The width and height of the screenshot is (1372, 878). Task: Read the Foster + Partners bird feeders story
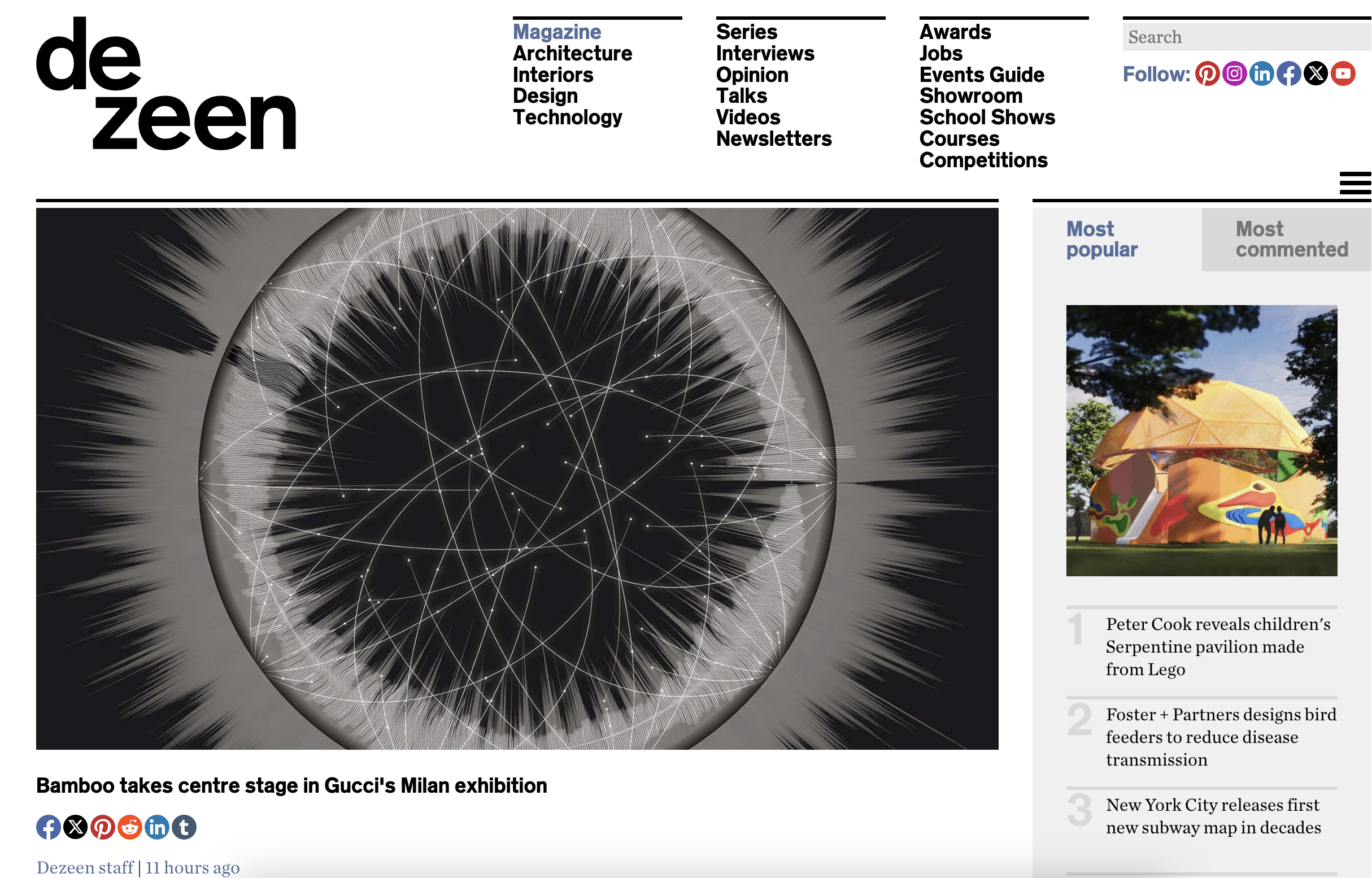point(1221,737)
